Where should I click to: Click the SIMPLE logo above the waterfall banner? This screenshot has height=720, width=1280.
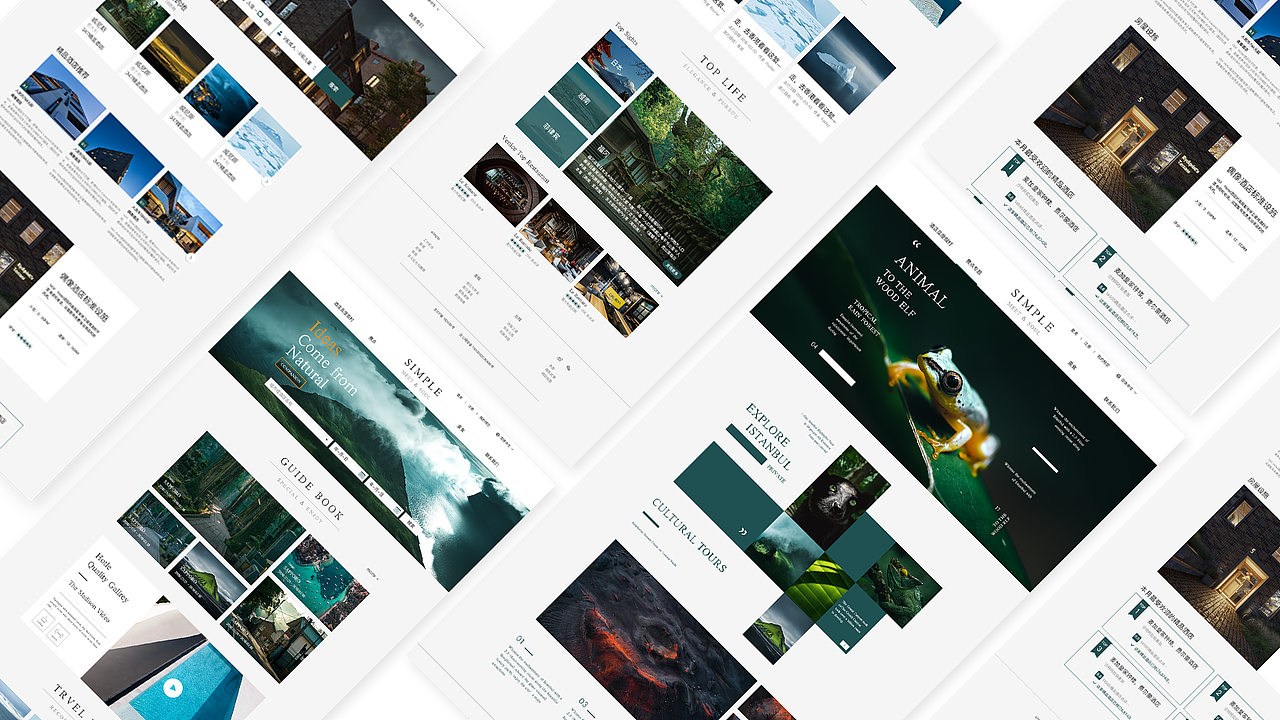click(424, 378)
